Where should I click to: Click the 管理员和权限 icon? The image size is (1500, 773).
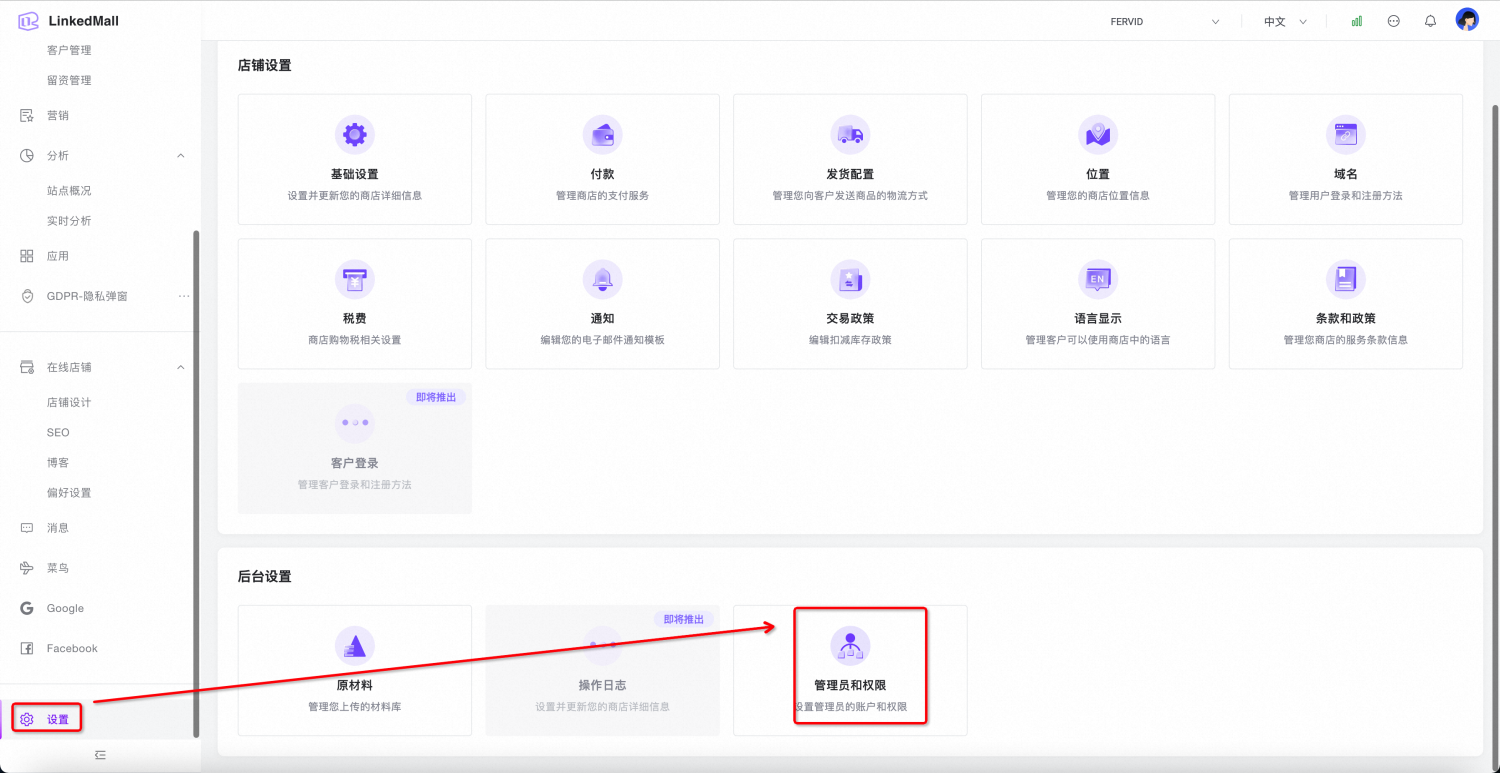point(850,646)
